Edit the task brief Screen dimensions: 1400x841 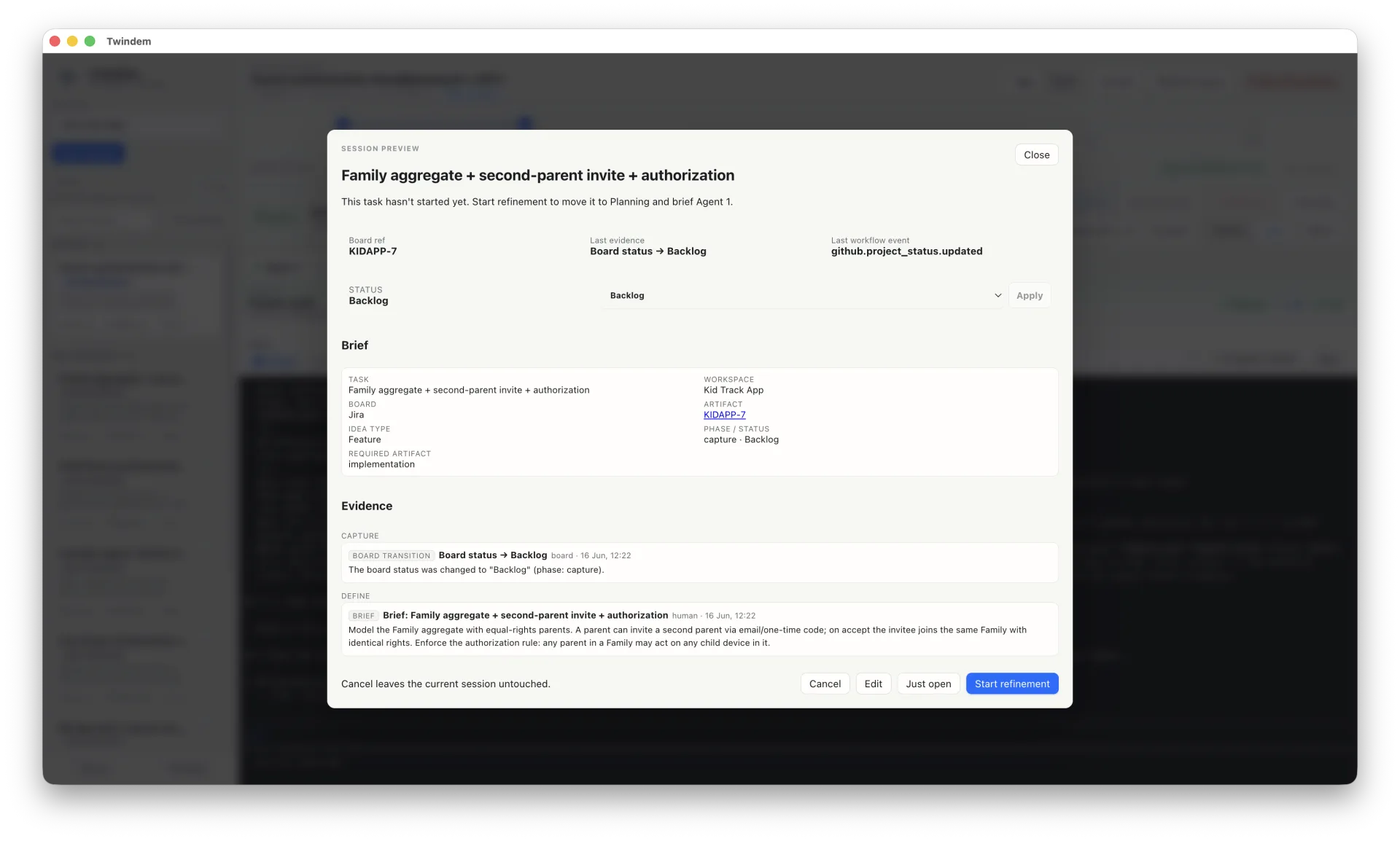[873, 684]
